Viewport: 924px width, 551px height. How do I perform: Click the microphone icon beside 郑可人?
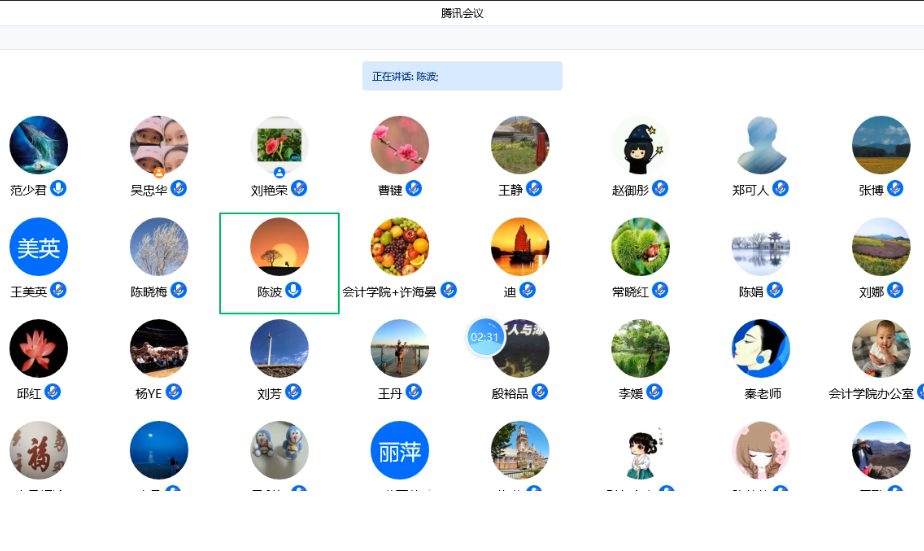click(781, 188)
